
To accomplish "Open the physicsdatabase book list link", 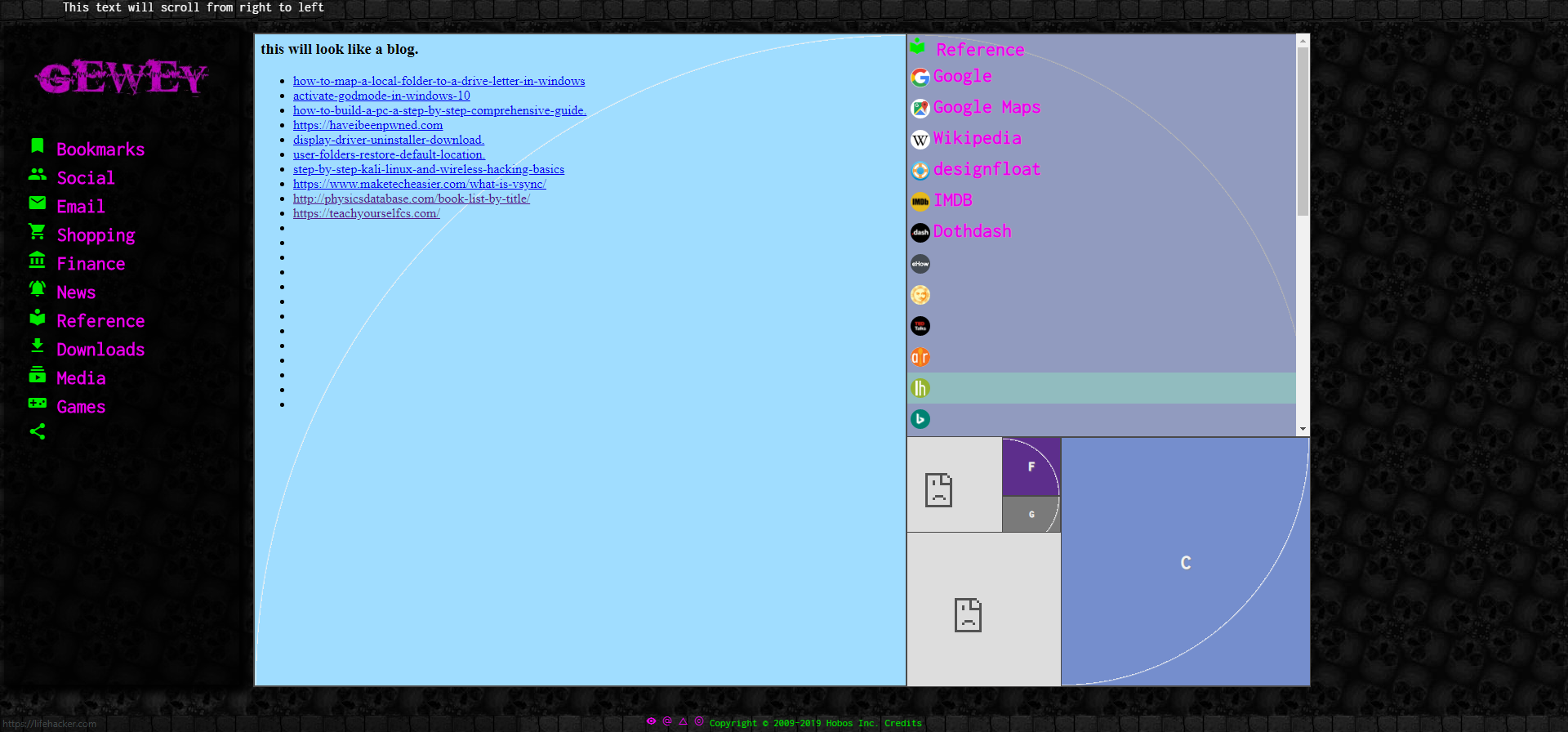I will click(412, 199).
